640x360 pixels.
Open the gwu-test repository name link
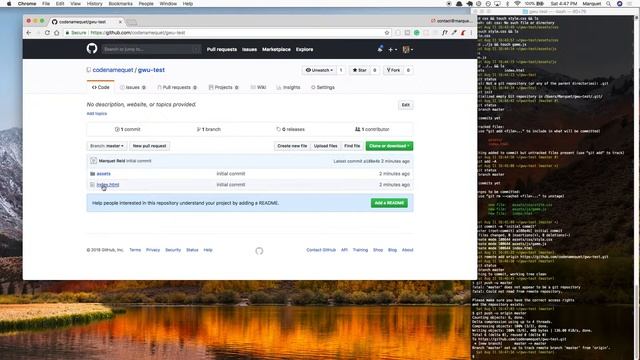pos(151,70)
